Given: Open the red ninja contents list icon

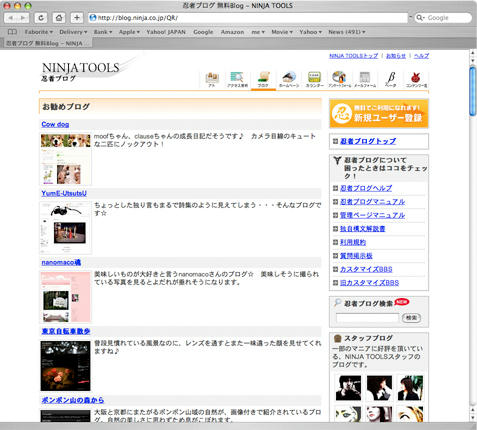Looking at the screenshot, I should coord(416,79).
